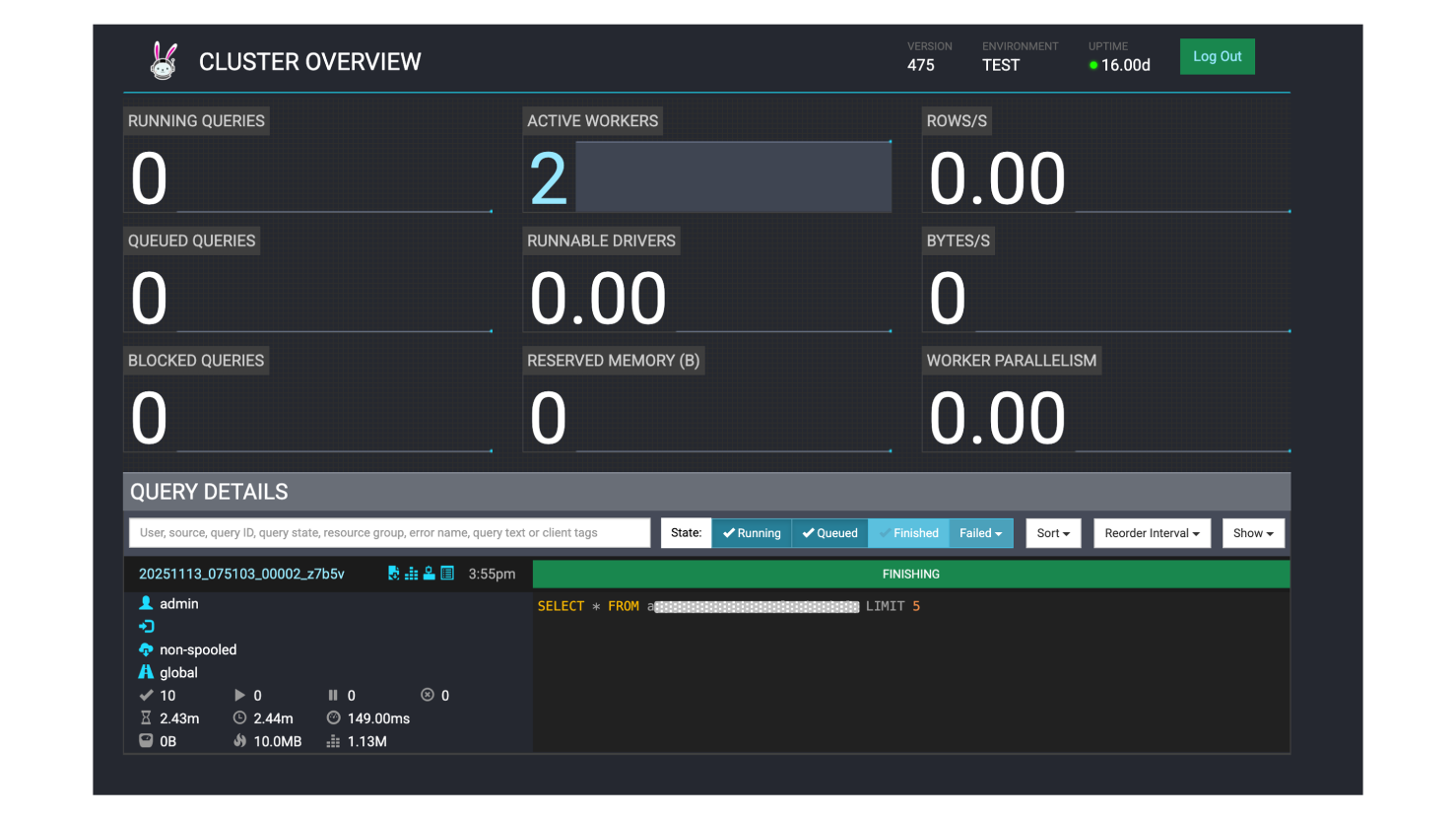Click the cloud icon next to non-spooled
1456x818 pixels.
click(146, 649)
